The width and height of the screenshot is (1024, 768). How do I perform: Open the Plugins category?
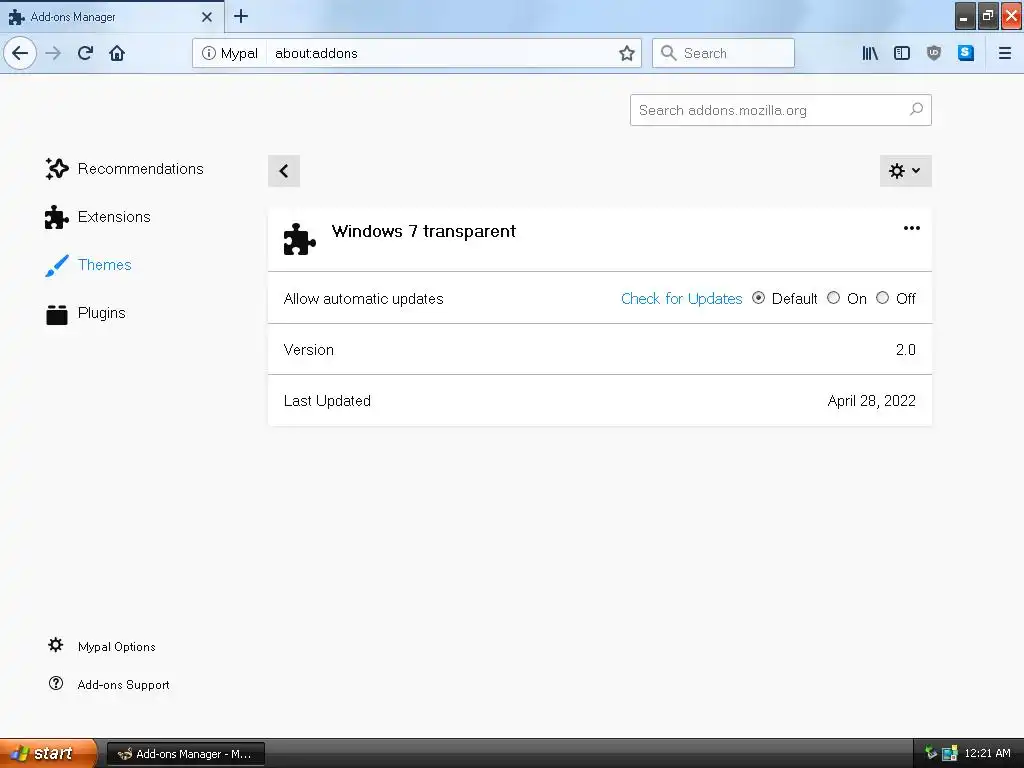pyautogui.click(x=86, y=313)
